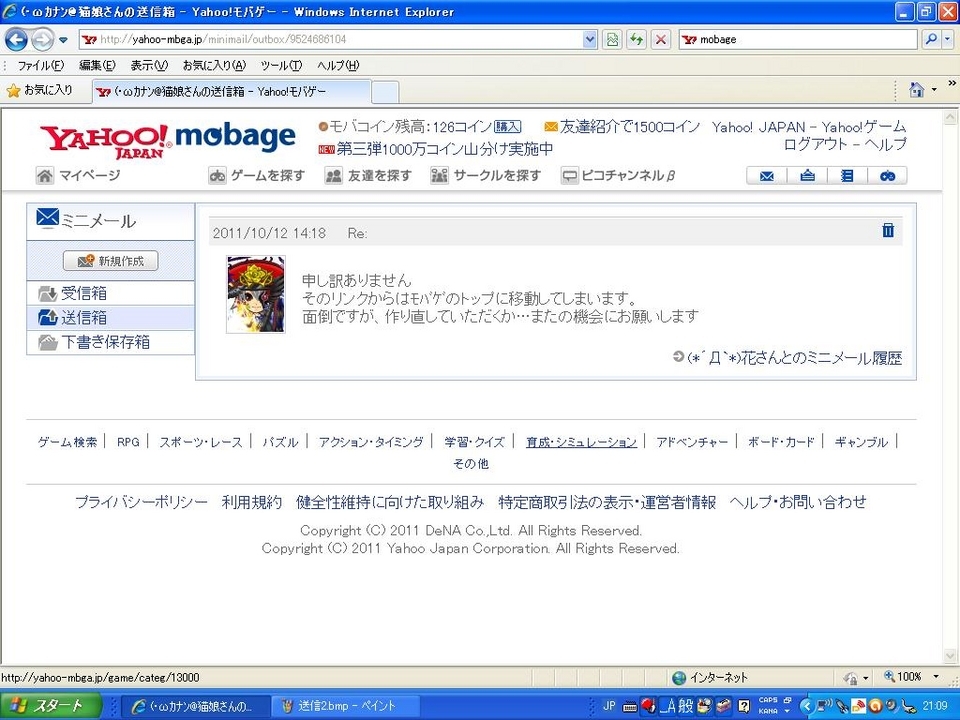Go to マイページ

pyautogui.click(x=78, y=176)
